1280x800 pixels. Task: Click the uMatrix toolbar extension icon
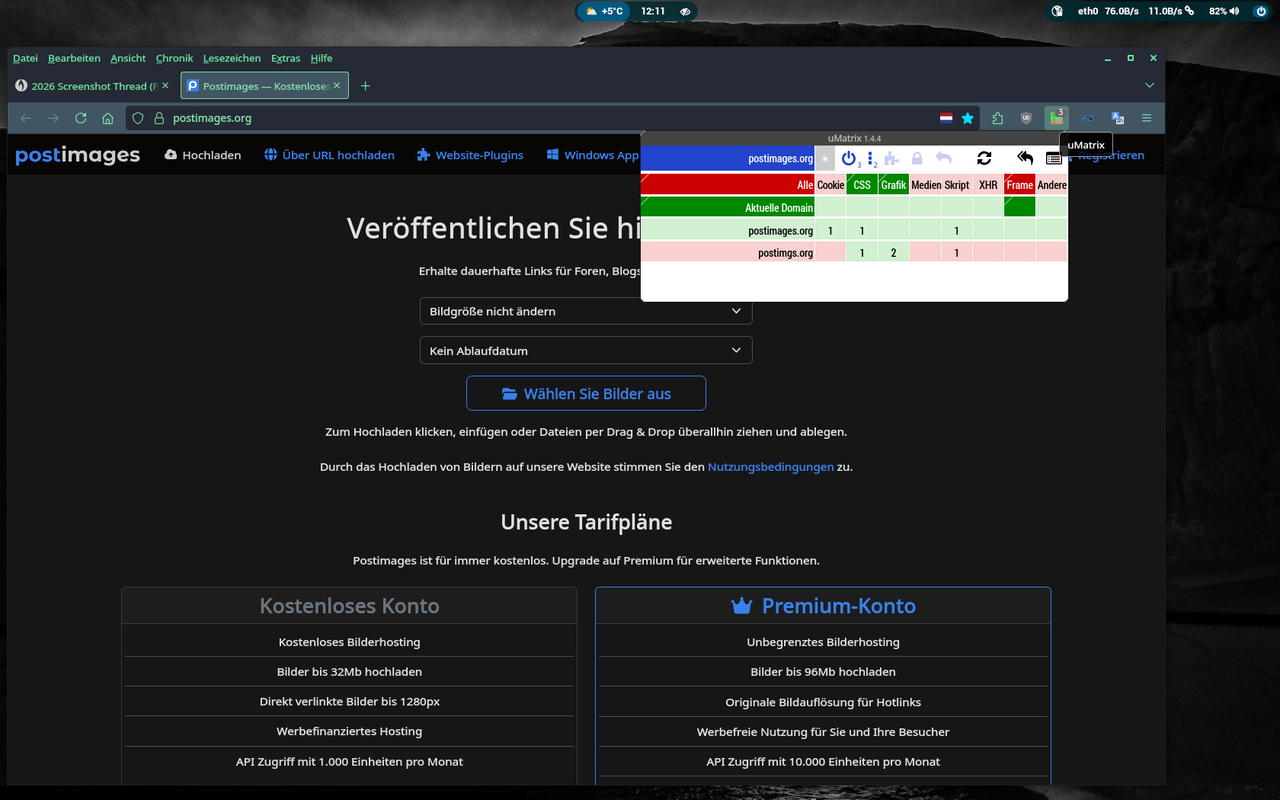[x=1056, y=118]
